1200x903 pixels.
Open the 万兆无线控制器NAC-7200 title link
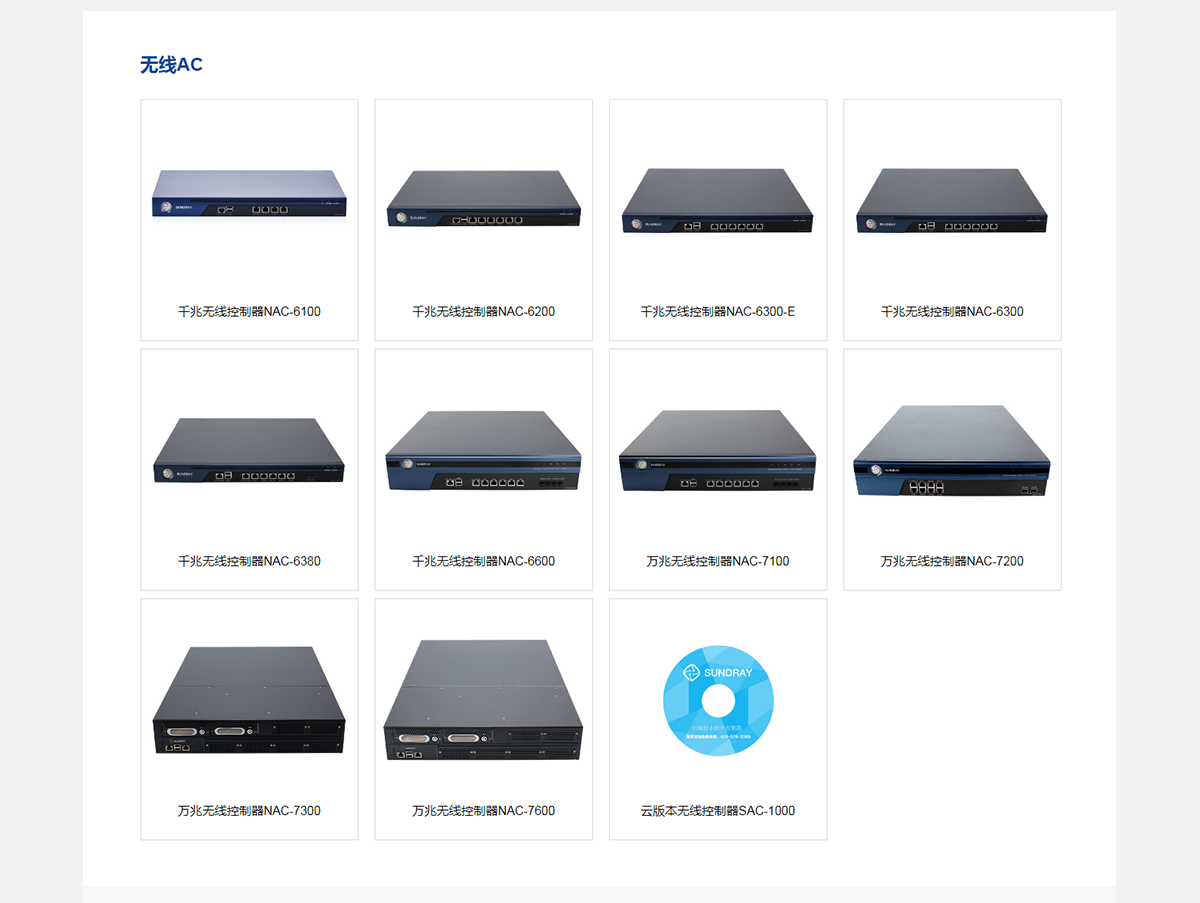952,561
